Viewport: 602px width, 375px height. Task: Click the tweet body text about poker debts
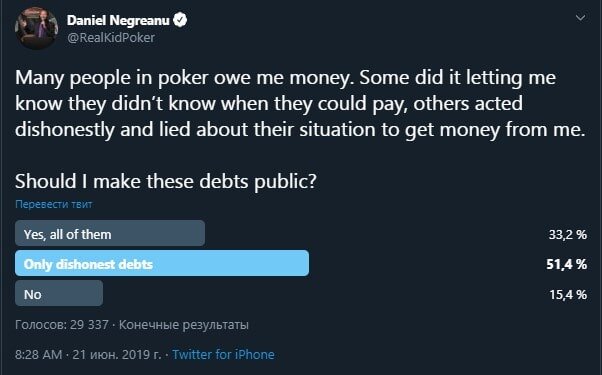click(300, 104)
